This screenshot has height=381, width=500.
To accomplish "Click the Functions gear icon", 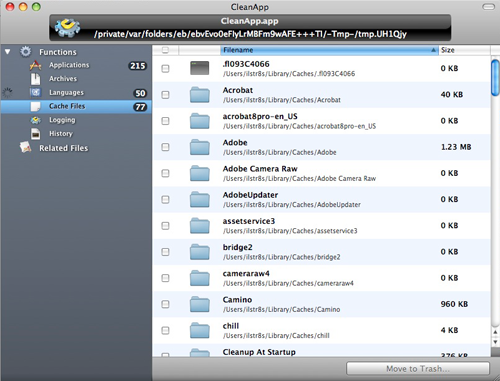I will click(x=26, y=52).
